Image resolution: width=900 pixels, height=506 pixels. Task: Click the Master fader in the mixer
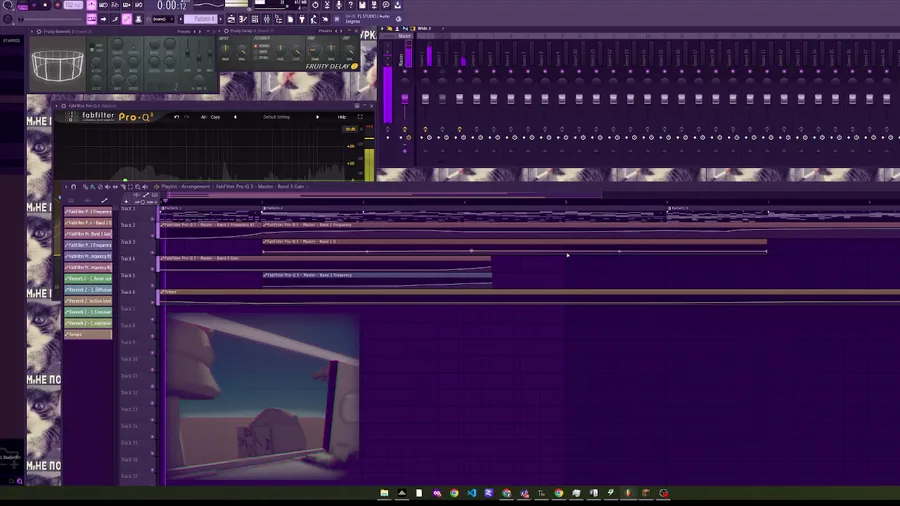click(405, 99)
